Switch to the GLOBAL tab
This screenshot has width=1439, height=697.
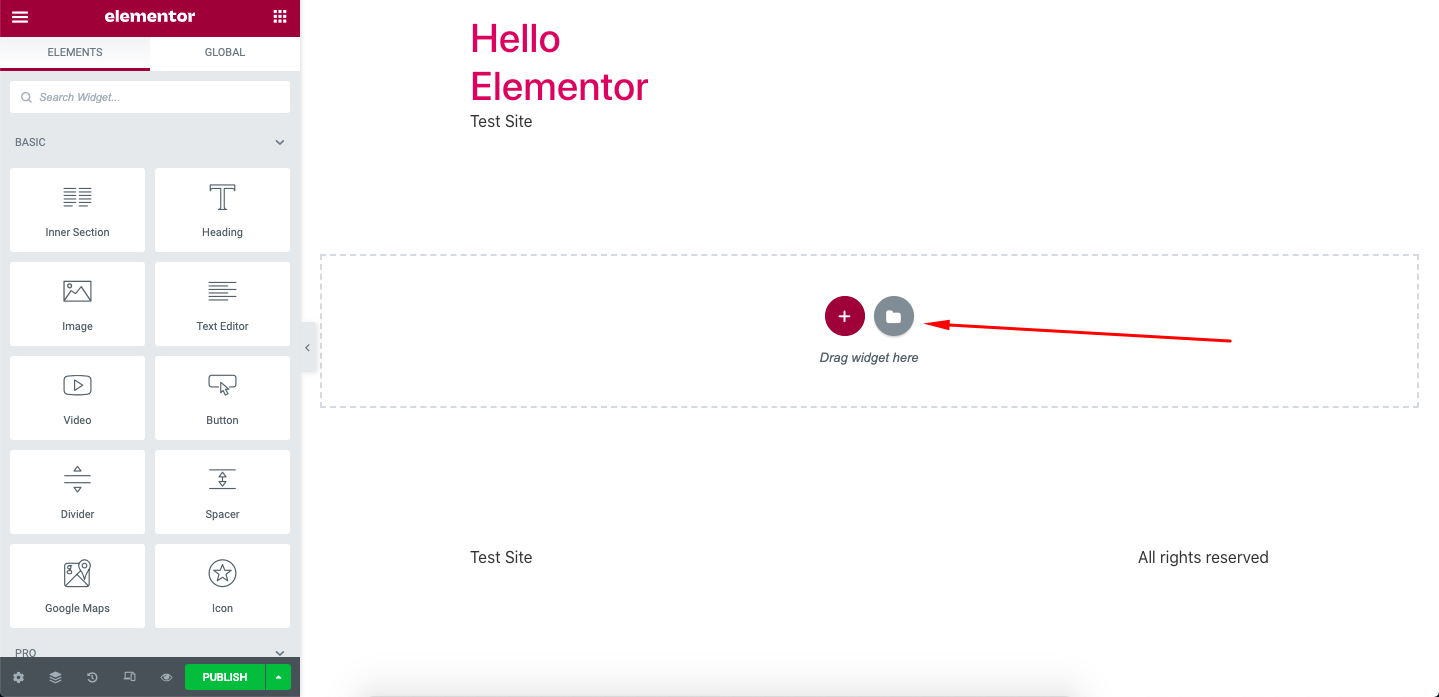[224, 52]
